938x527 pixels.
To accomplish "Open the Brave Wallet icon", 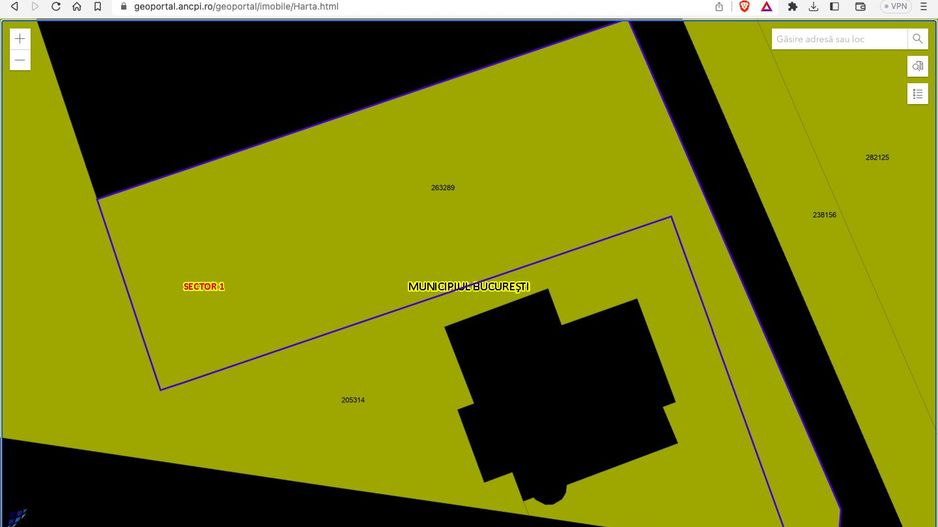I will [860, 6].
